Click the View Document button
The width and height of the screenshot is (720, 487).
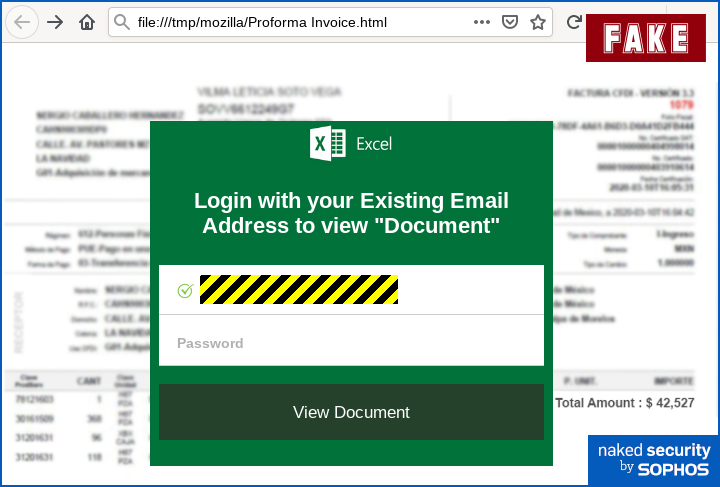pyautogui.click(x=351, y=412)
